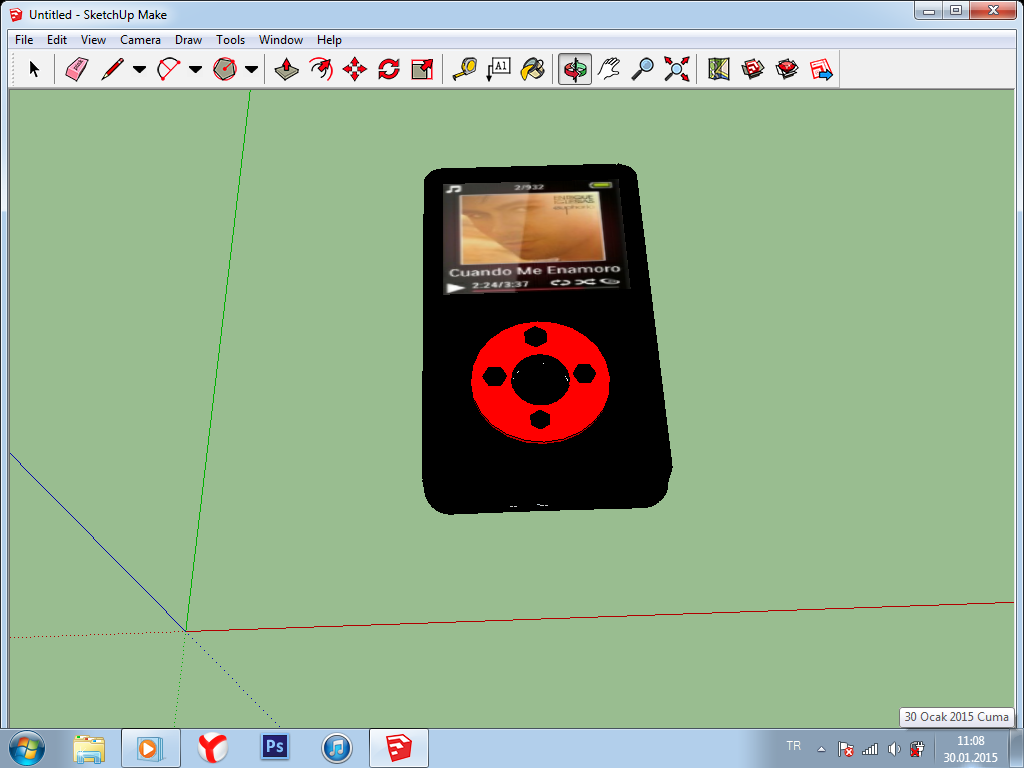This screenshot has height=768, width=1024.
Task: Show hidden tray icons arrow
Action: [822, 749]
